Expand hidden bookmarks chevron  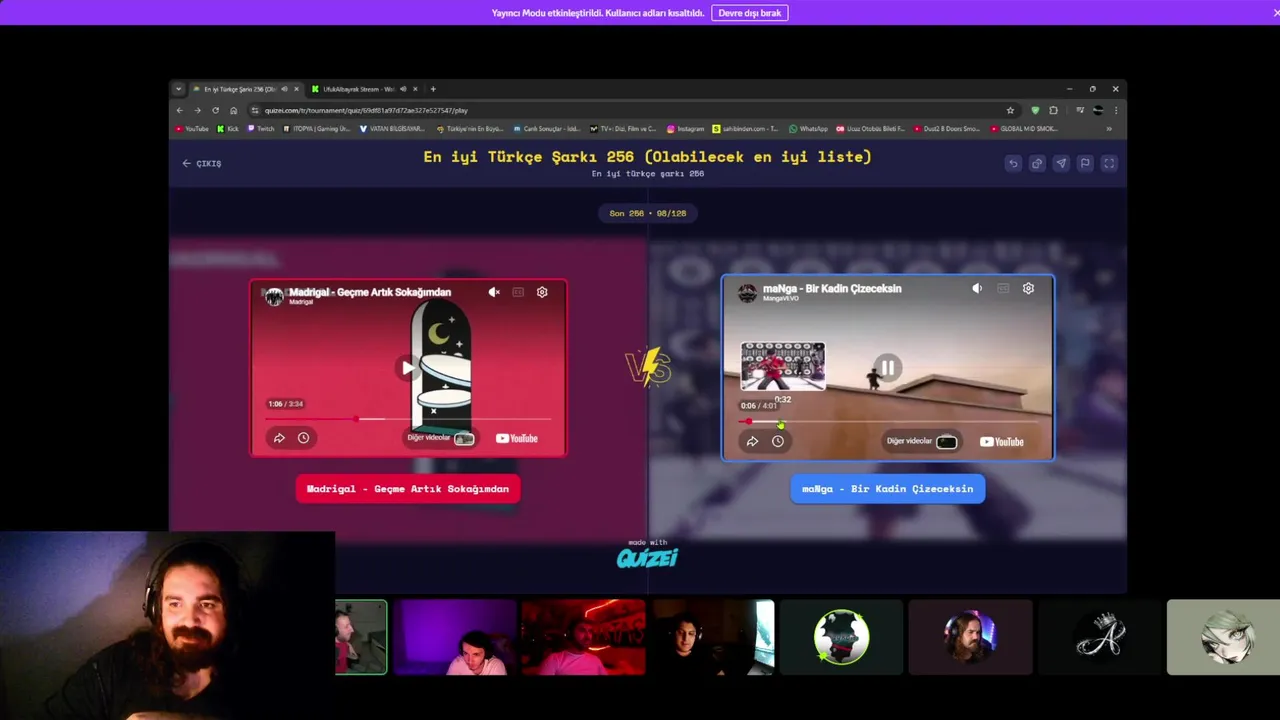click(x=1109, y=129)
